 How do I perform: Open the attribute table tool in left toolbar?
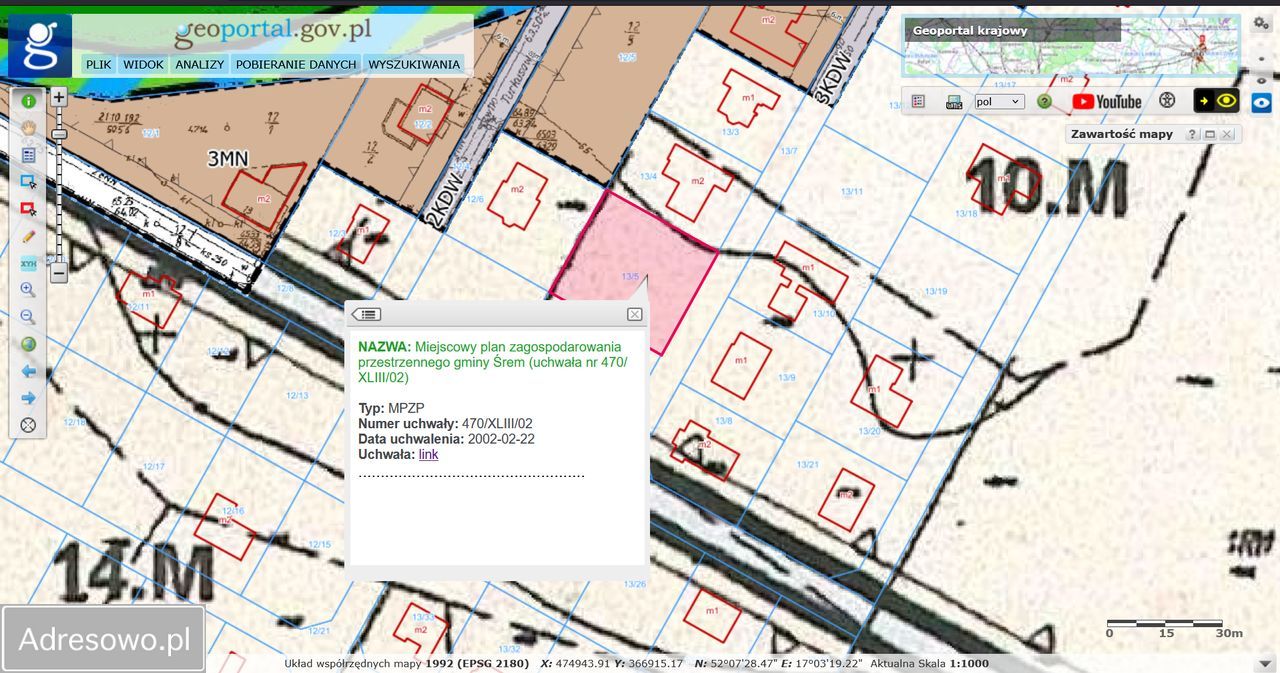pyautogui.click(x=28, y=155)
